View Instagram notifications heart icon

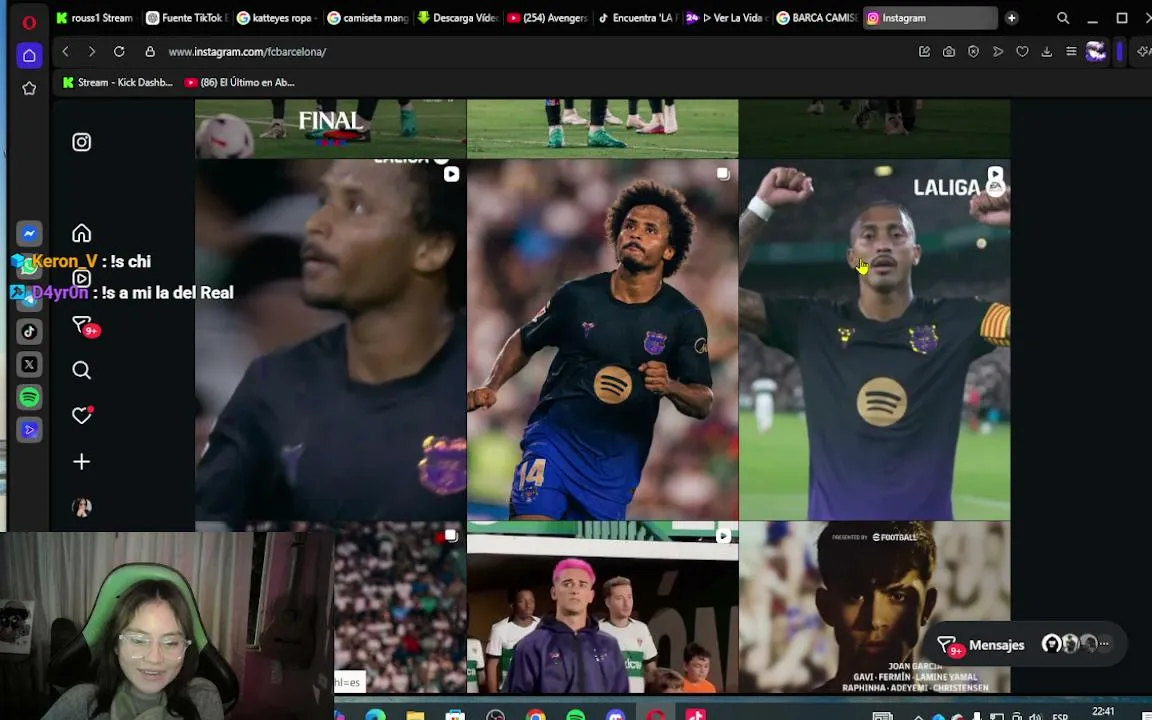(x=82, y=415)
